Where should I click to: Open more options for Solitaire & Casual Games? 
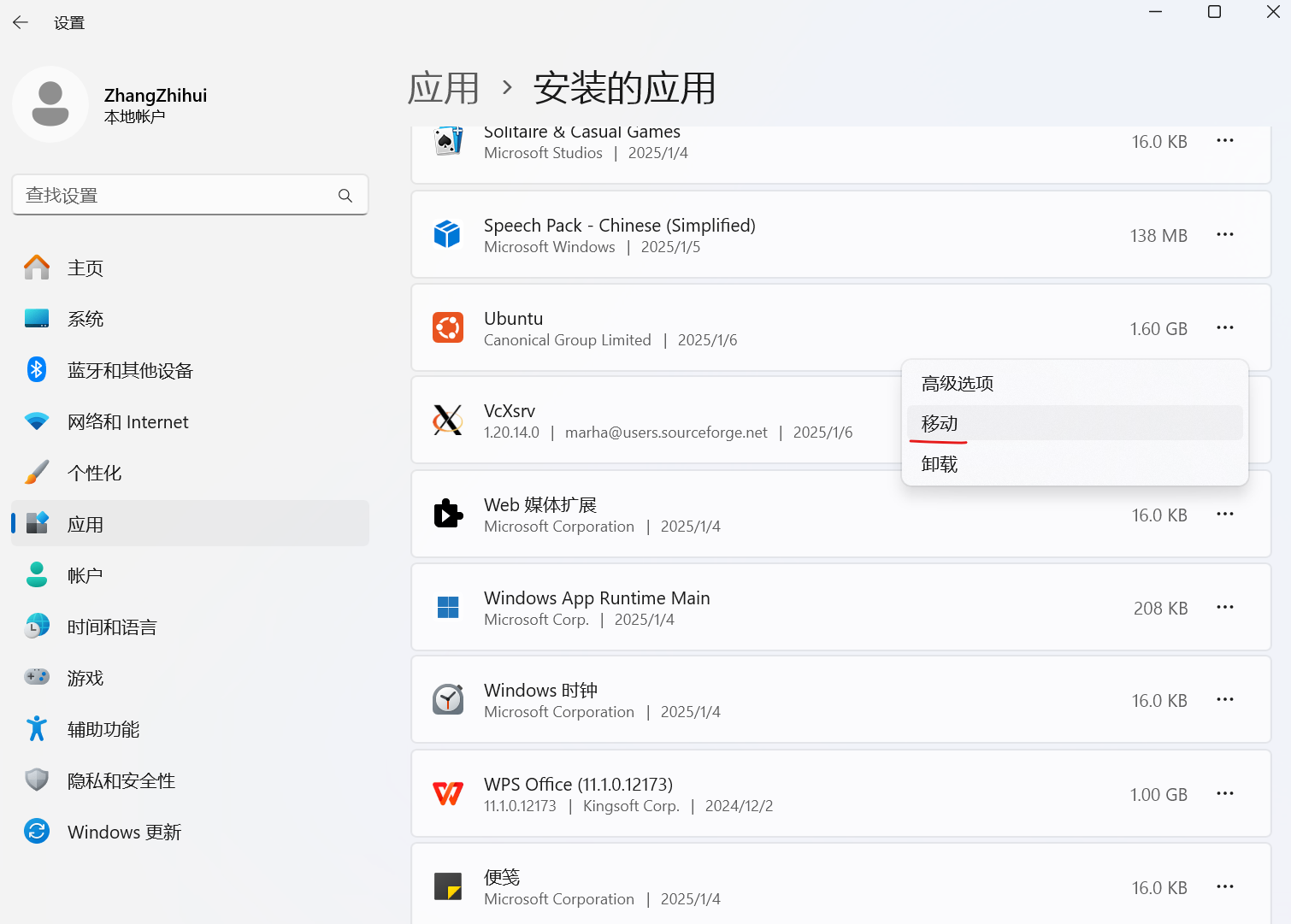1225,140
